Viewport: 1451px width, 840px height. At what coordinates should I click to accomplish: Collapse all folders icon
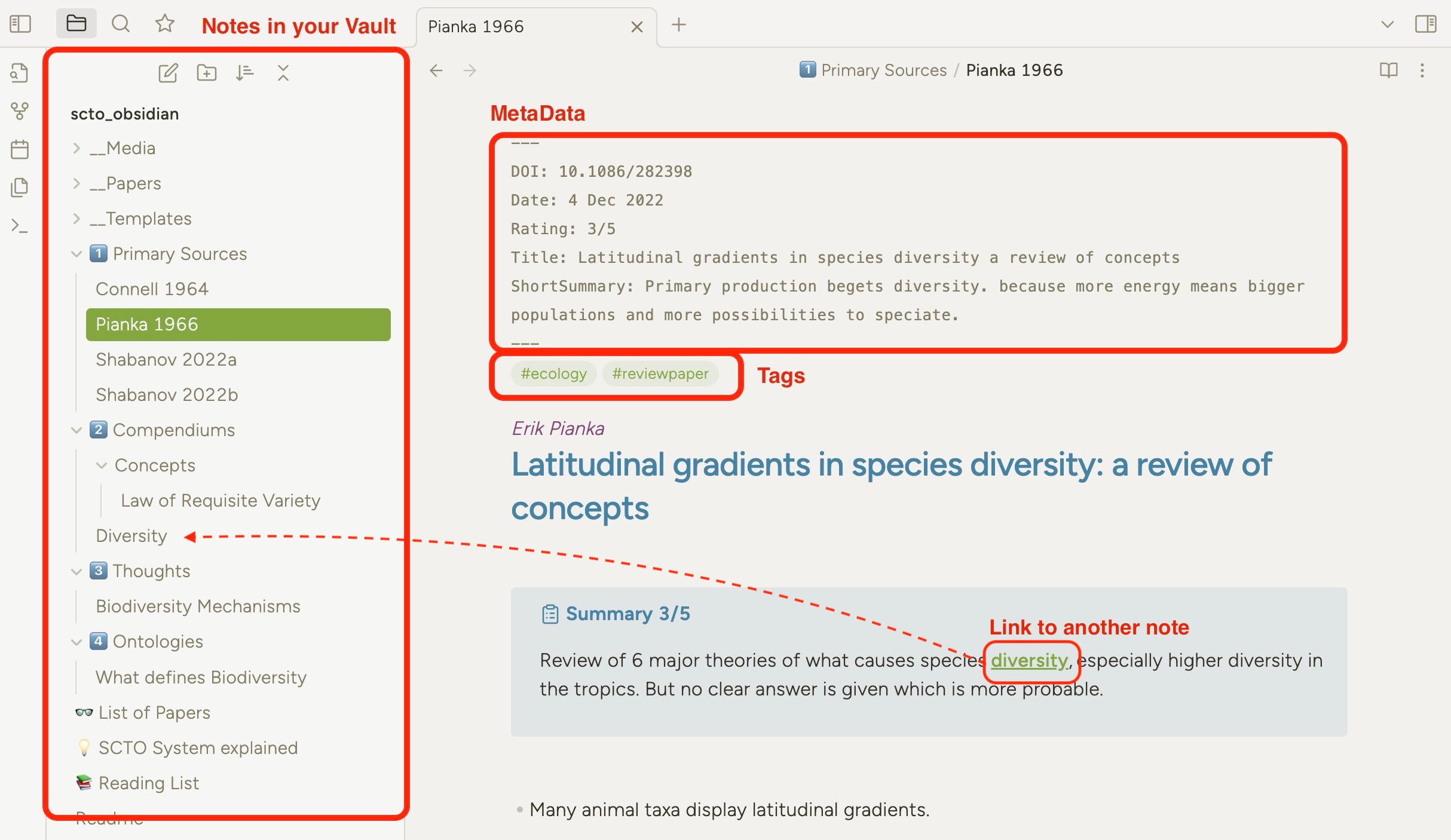click(x=283, y=73)
